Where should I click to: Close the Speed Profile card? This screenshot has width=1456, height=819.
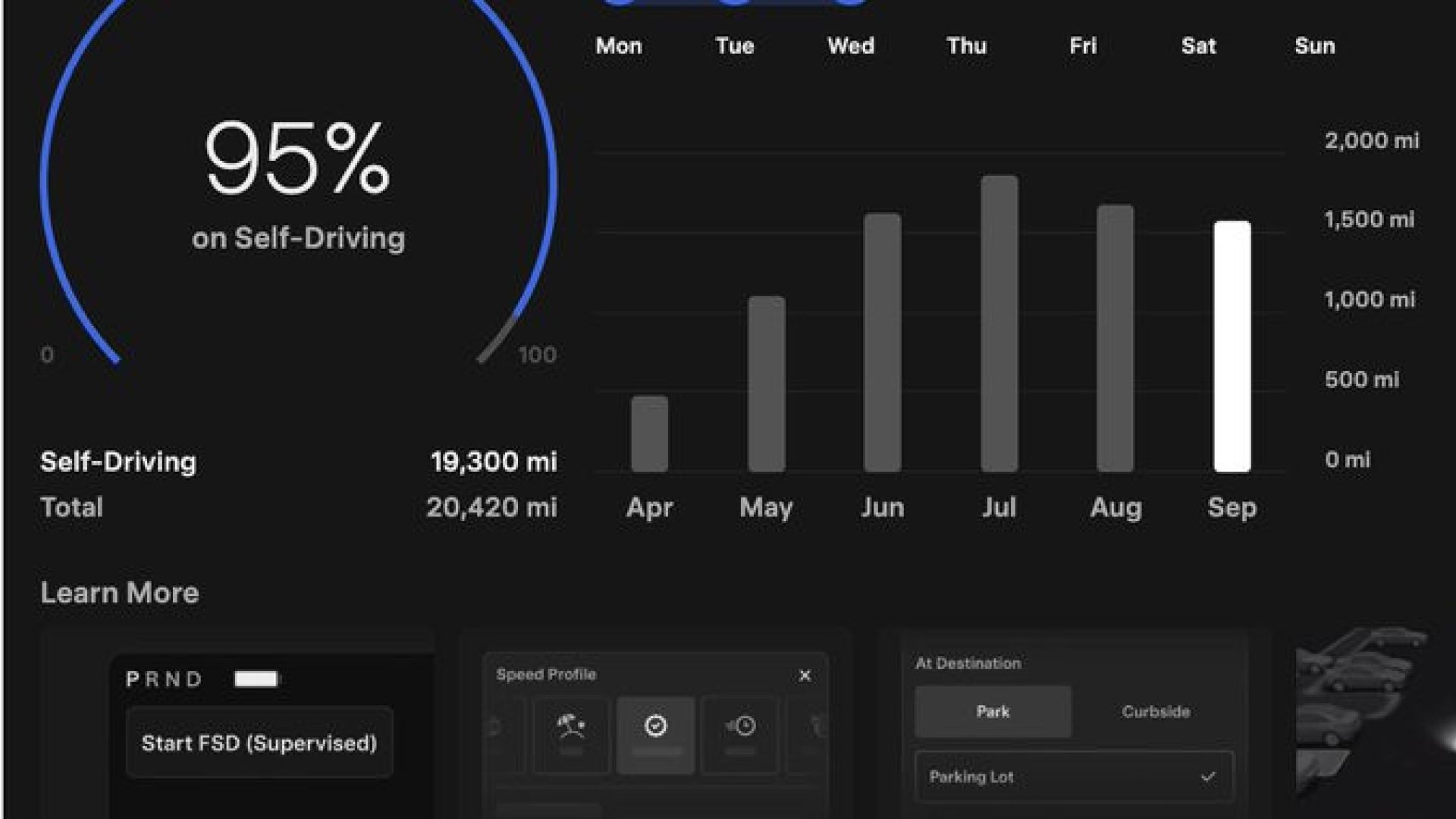805,675
